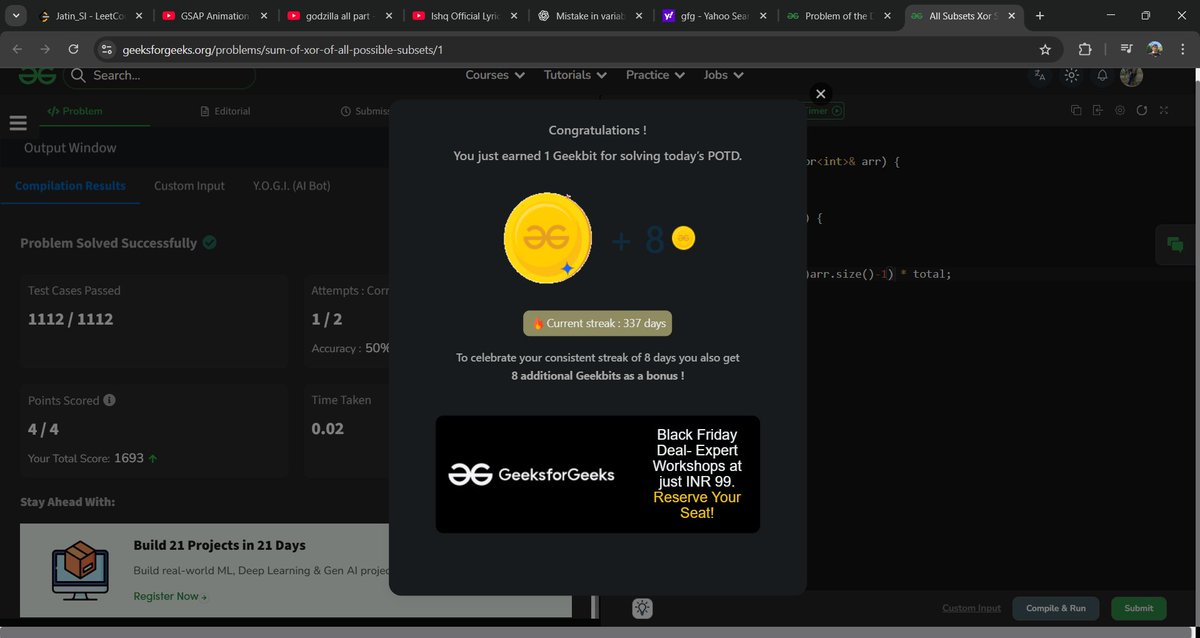This screenshot has width=1200, height=638.
Task: Open the profile avatar menu
Action: pyautogui.click(x=1131, y=75)
